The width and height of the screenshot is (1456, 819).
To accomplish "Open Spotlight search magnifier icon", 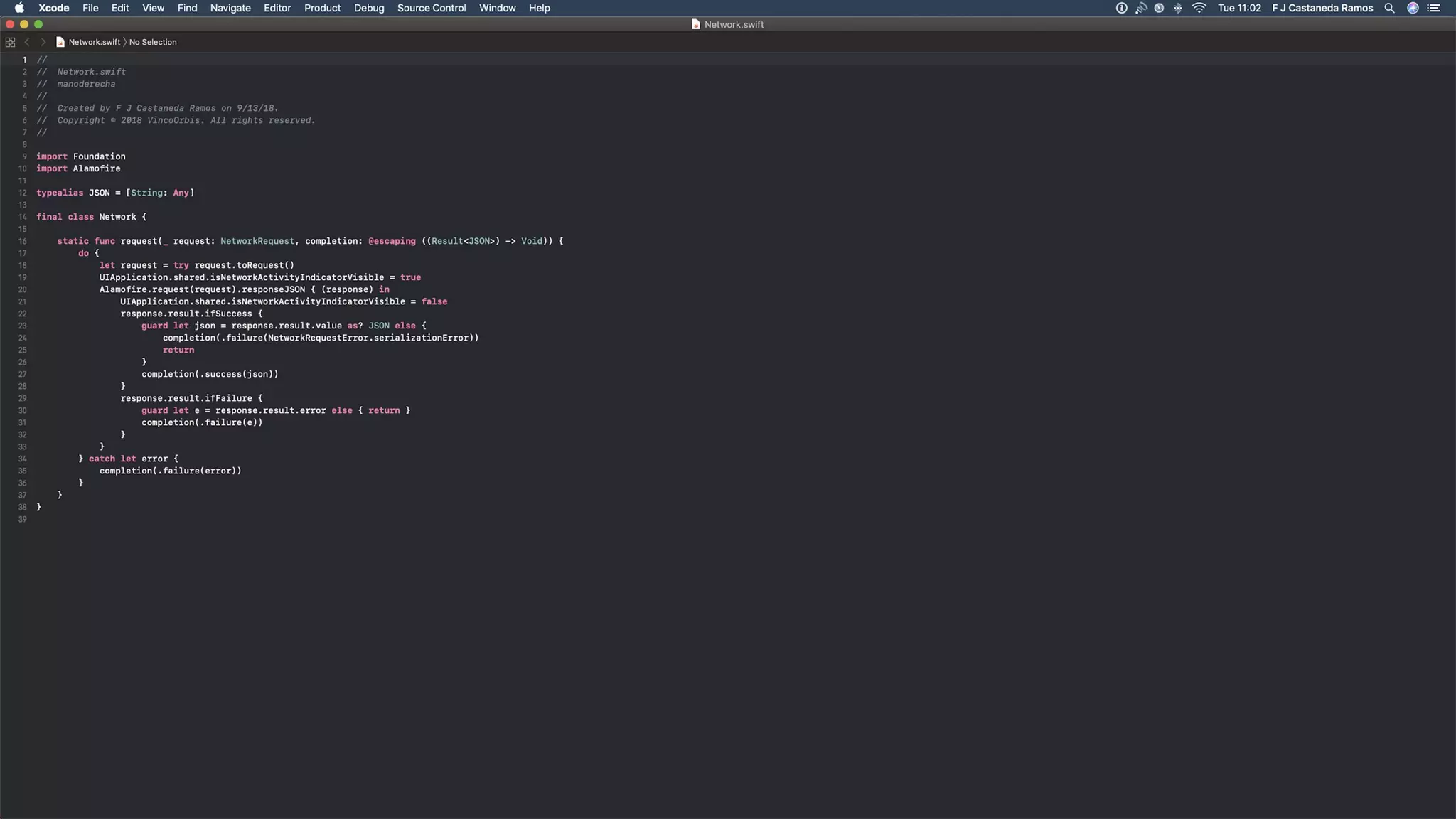I will click(x=1389, y=8).
